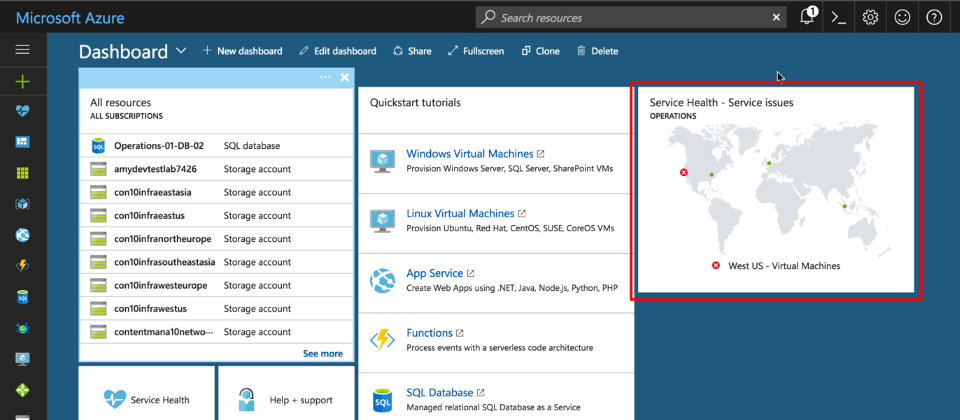960x420 pixels.
Task: Open Cosmos DB planet icon in sidebar
Action: [x=23, y=328]
